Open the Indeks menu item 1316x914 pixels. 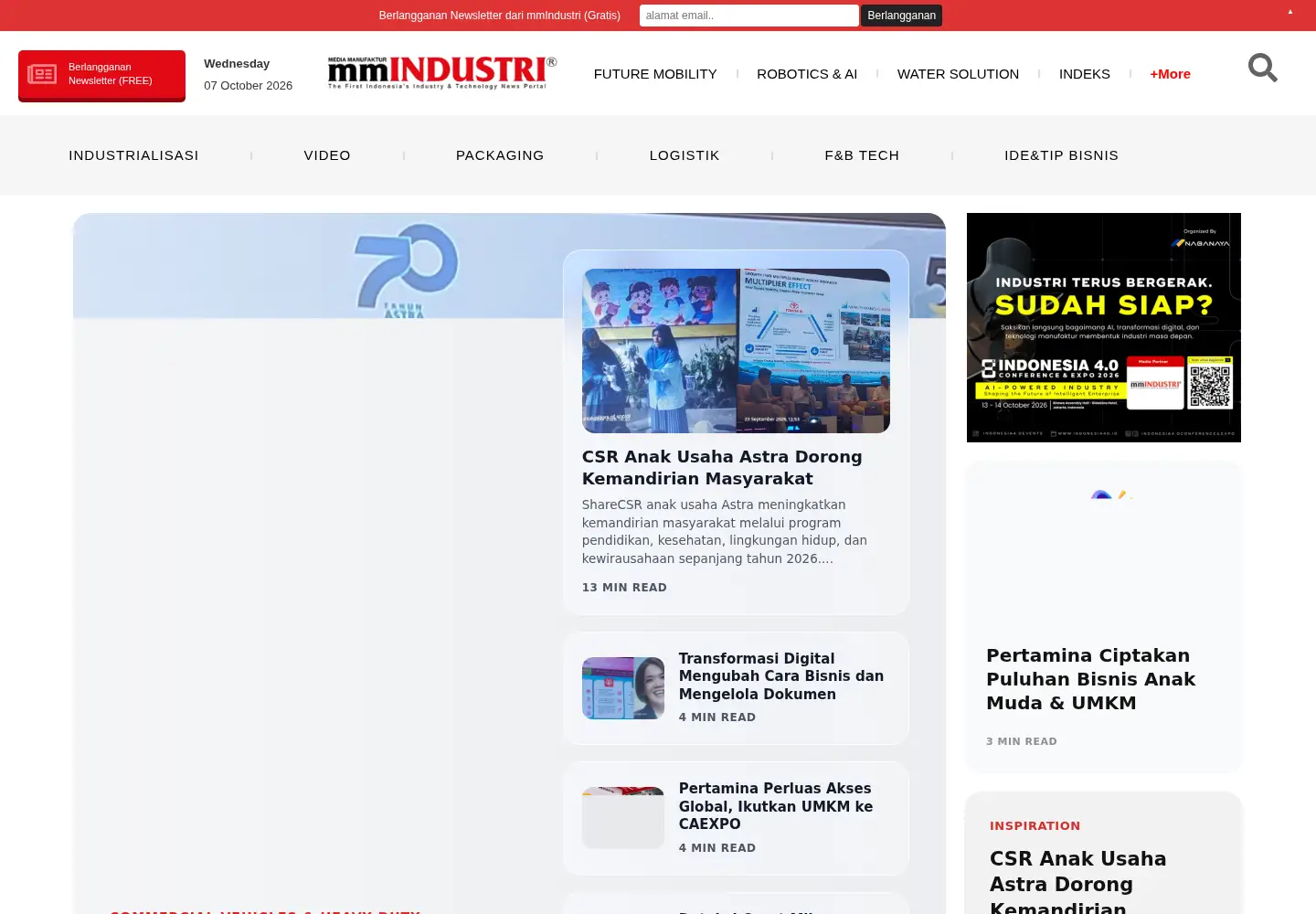click(x=1085, y=74)
